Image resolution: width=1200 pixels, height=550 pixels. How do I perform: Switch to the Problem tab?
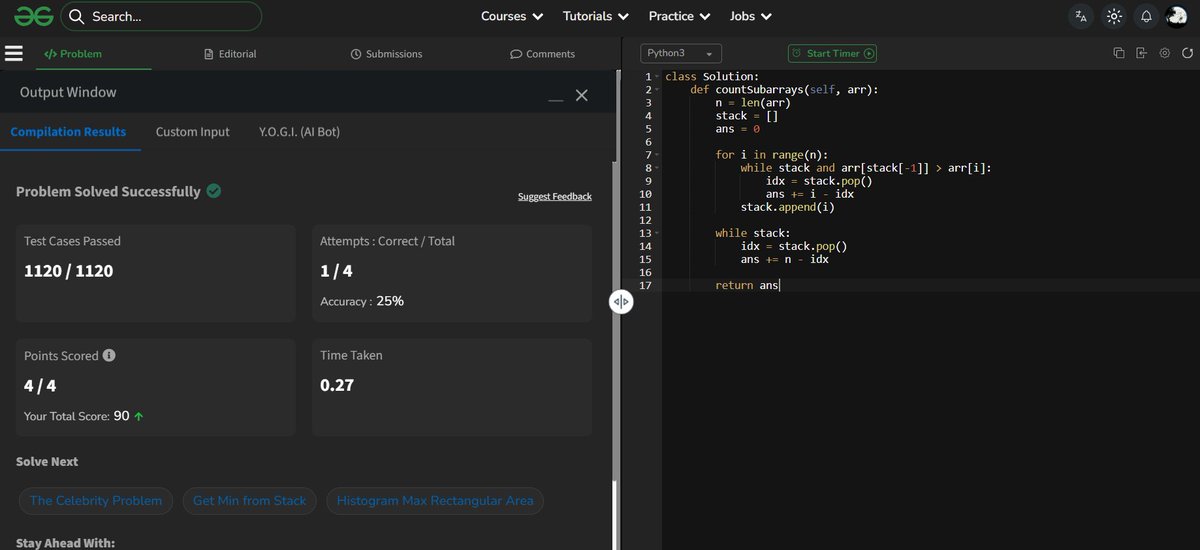point(73,54)
